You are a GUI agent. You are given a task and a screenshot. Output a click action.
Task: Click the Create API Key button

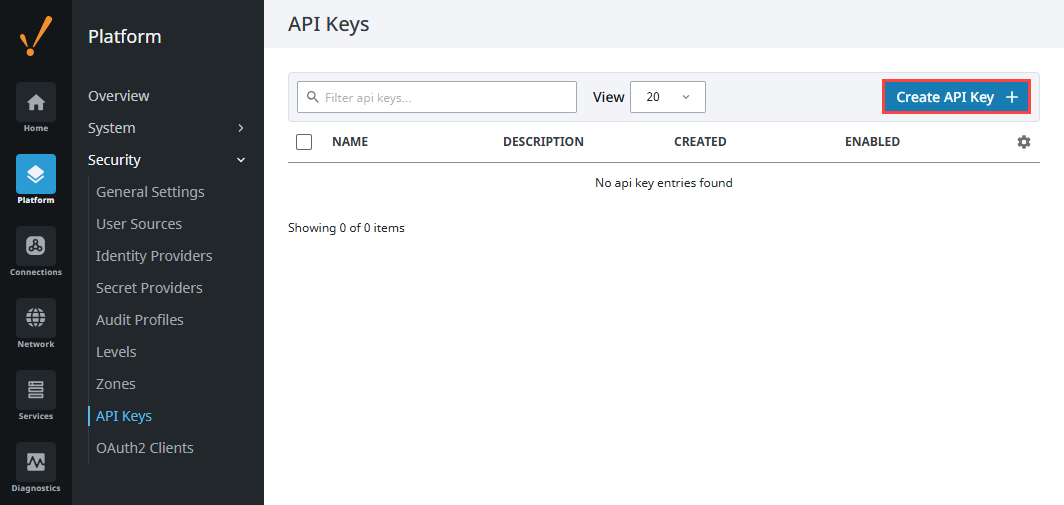(x=955, y=97)
